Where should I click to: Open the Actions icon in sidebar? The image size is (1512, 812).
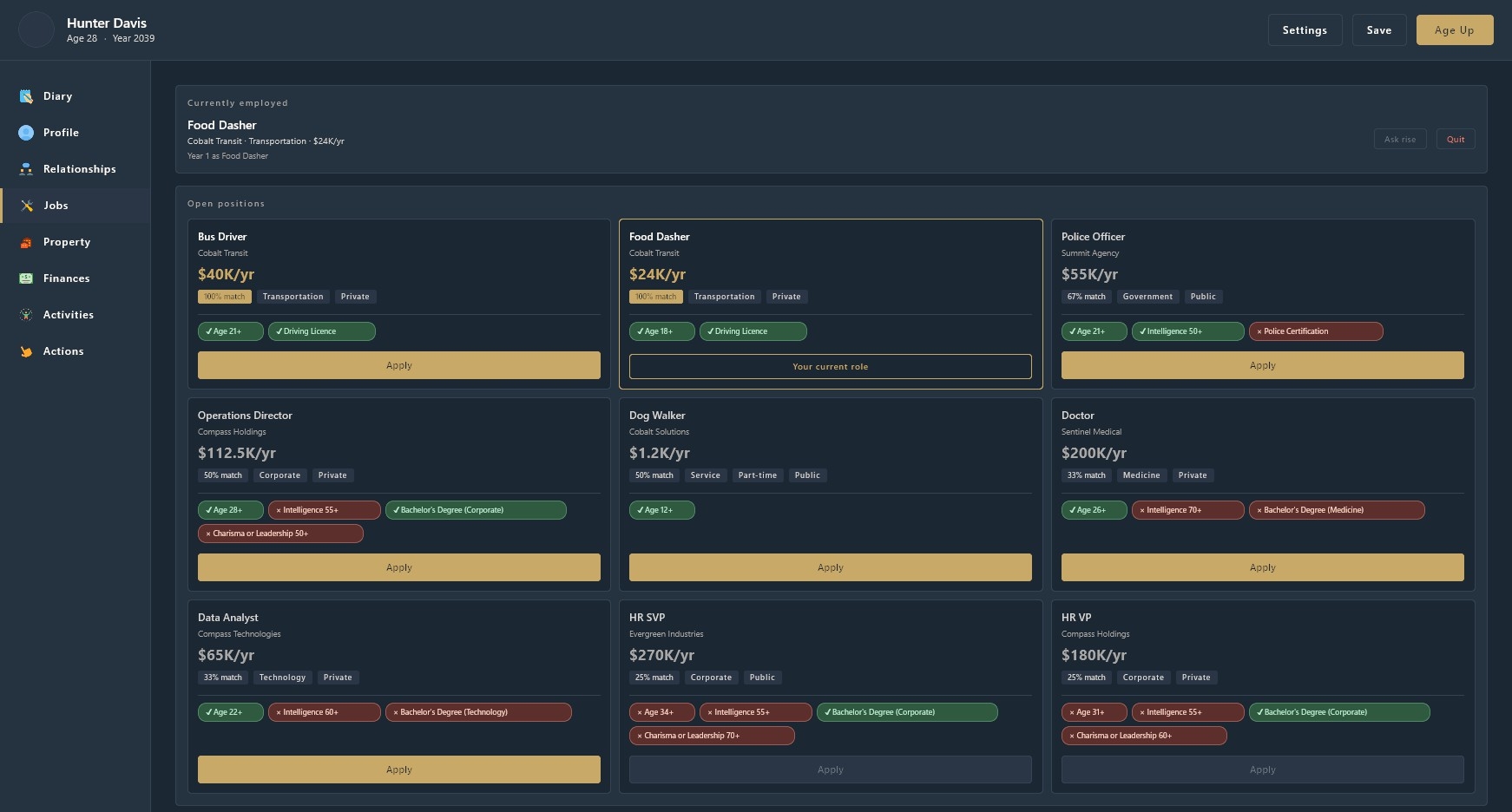tap(26, 351)
